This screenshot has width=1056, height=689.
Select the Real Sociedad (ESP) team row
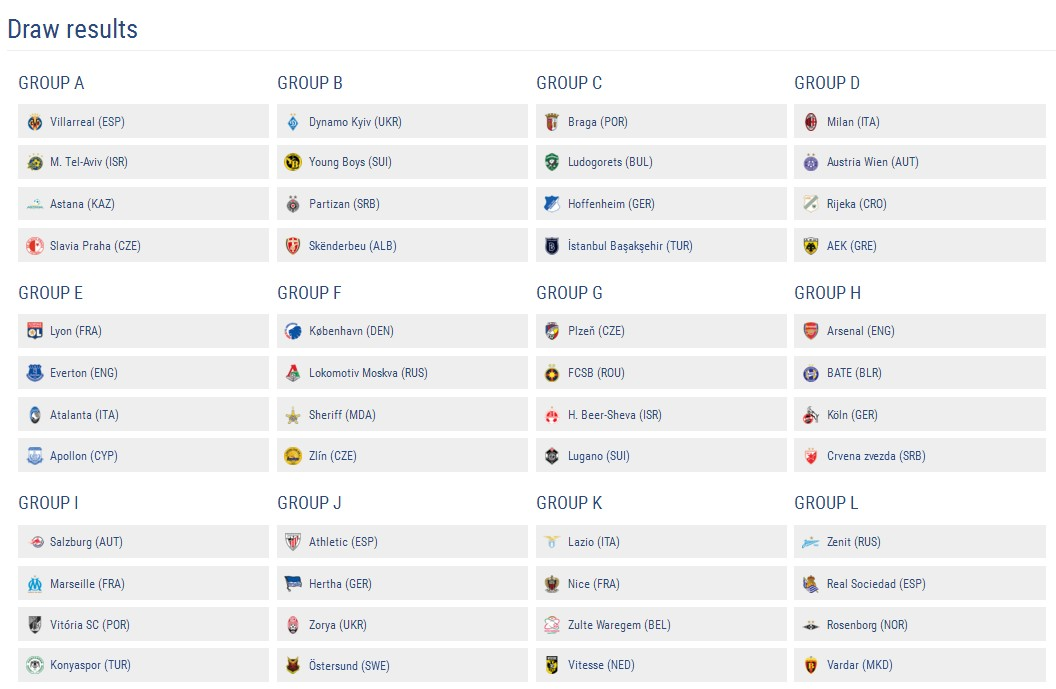[x=920, y=584]
